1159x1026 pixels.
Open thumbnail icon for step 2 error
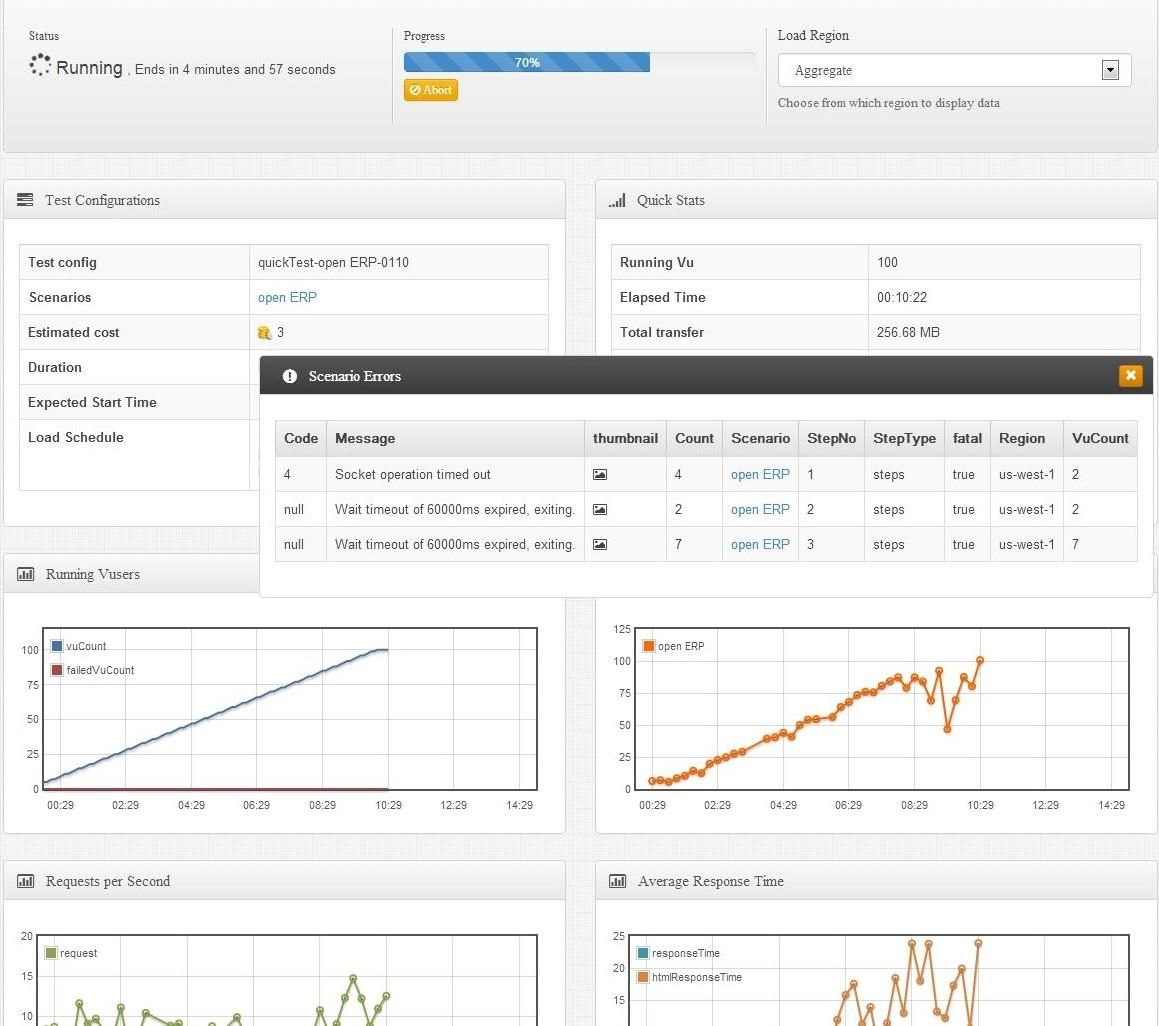point(600,510)
